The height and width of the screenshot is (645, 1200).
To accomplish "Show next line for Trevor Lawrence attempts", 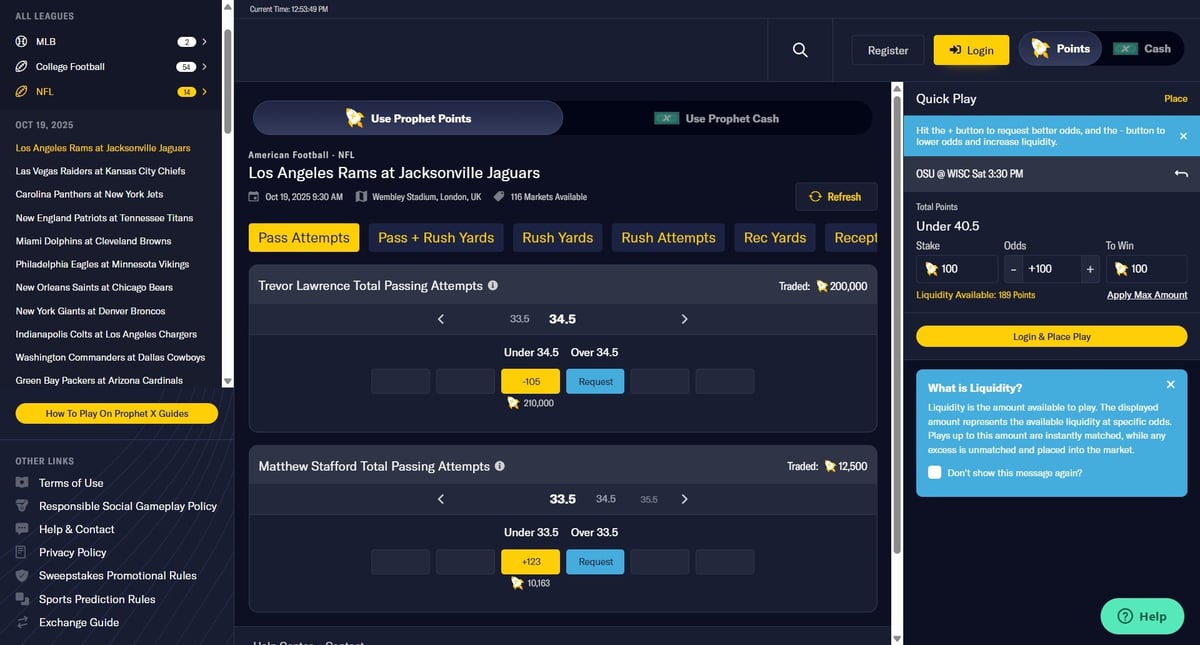I will [x=684, y=319].
